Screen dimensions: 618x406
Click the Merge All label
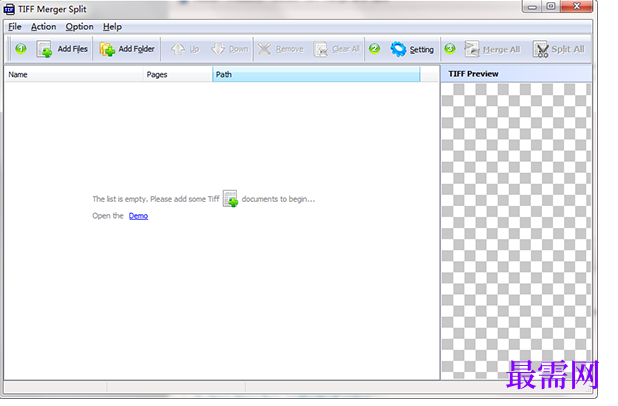click(501, 50)
